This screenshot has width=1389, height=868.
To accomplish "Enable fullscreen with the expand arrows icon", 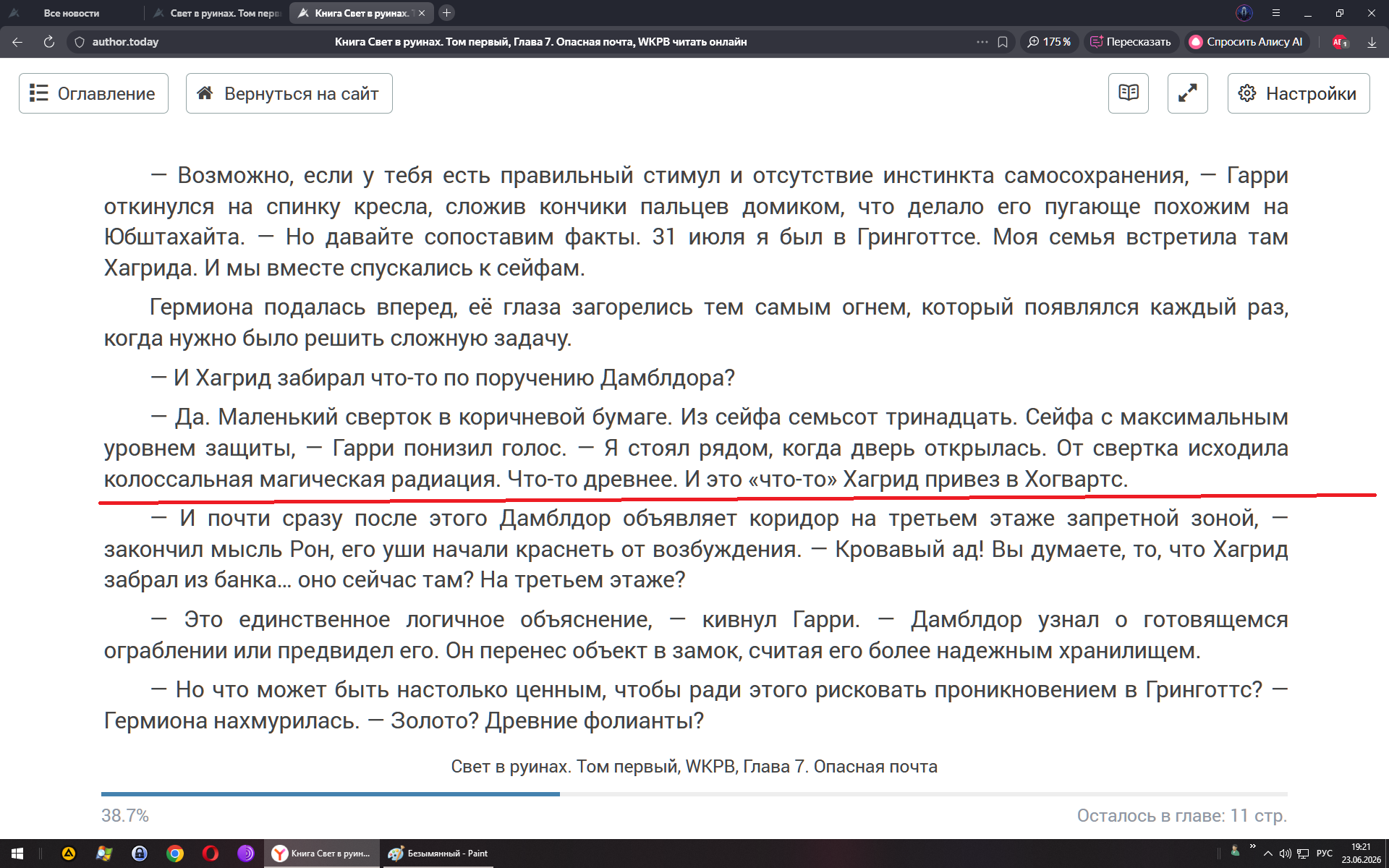I will 1187,93.
